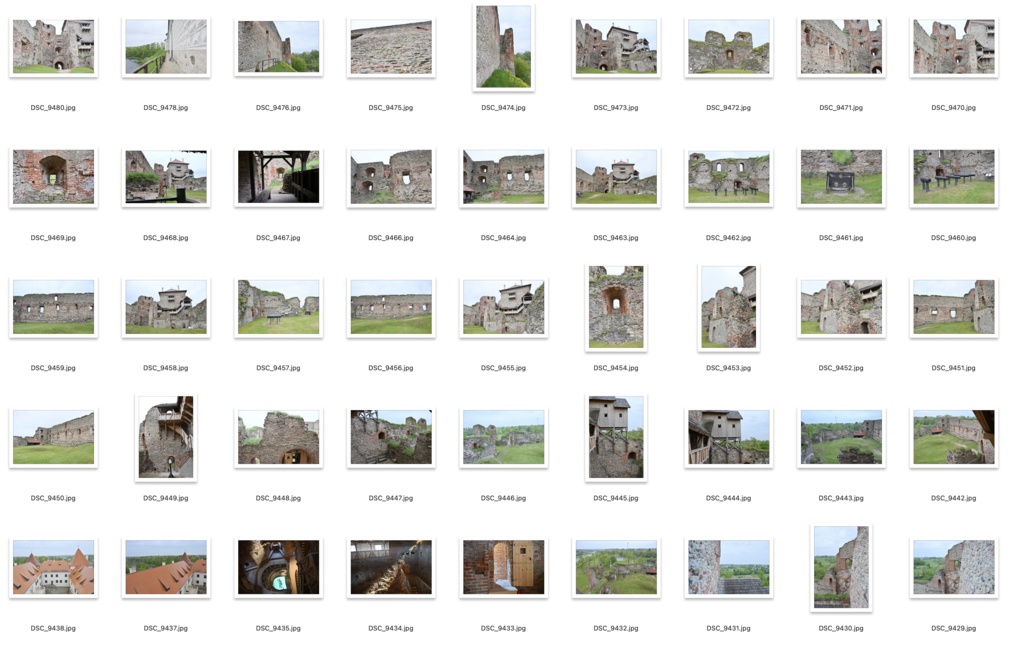
Task: Pick the DSC_9429.jpg thumbnail
Action: click(953, 567)
